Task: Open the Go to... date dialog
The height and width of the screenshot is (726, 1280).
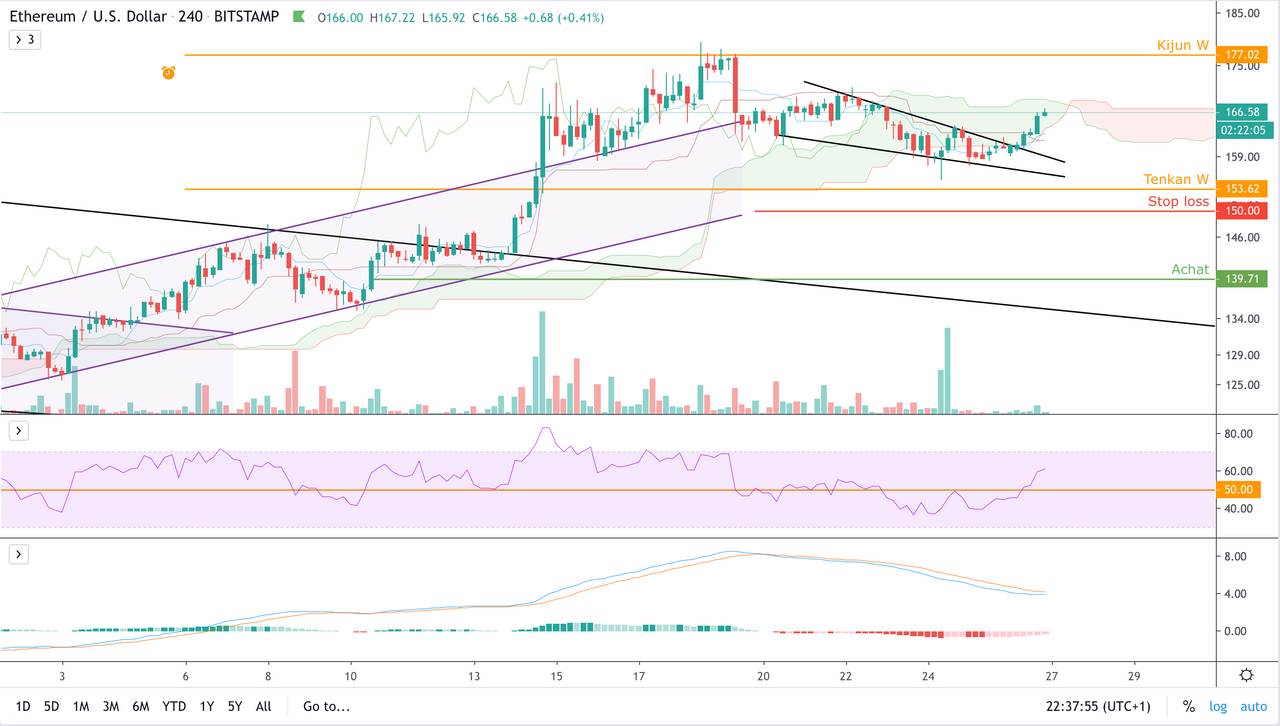Action: 326,706
